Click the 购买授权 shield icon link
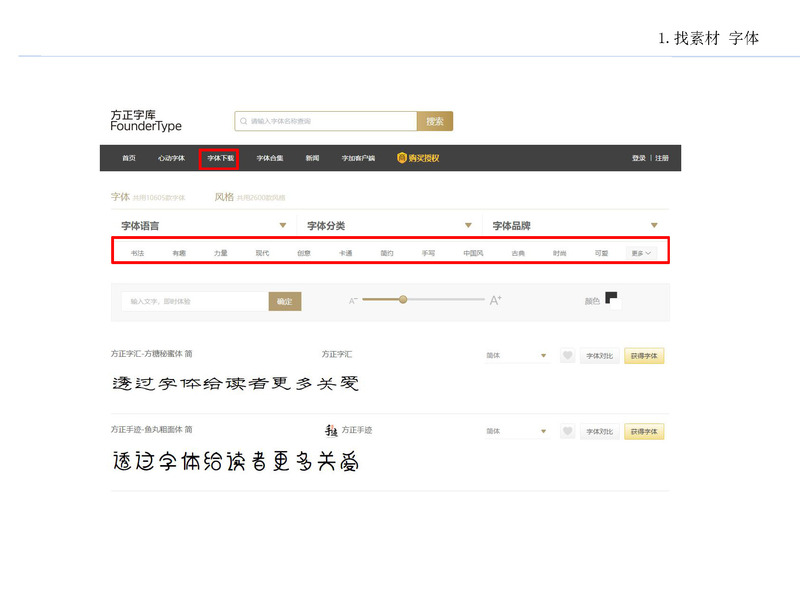Image resolution: width=800 pixels, height=600 pixels. click(418, 158)
